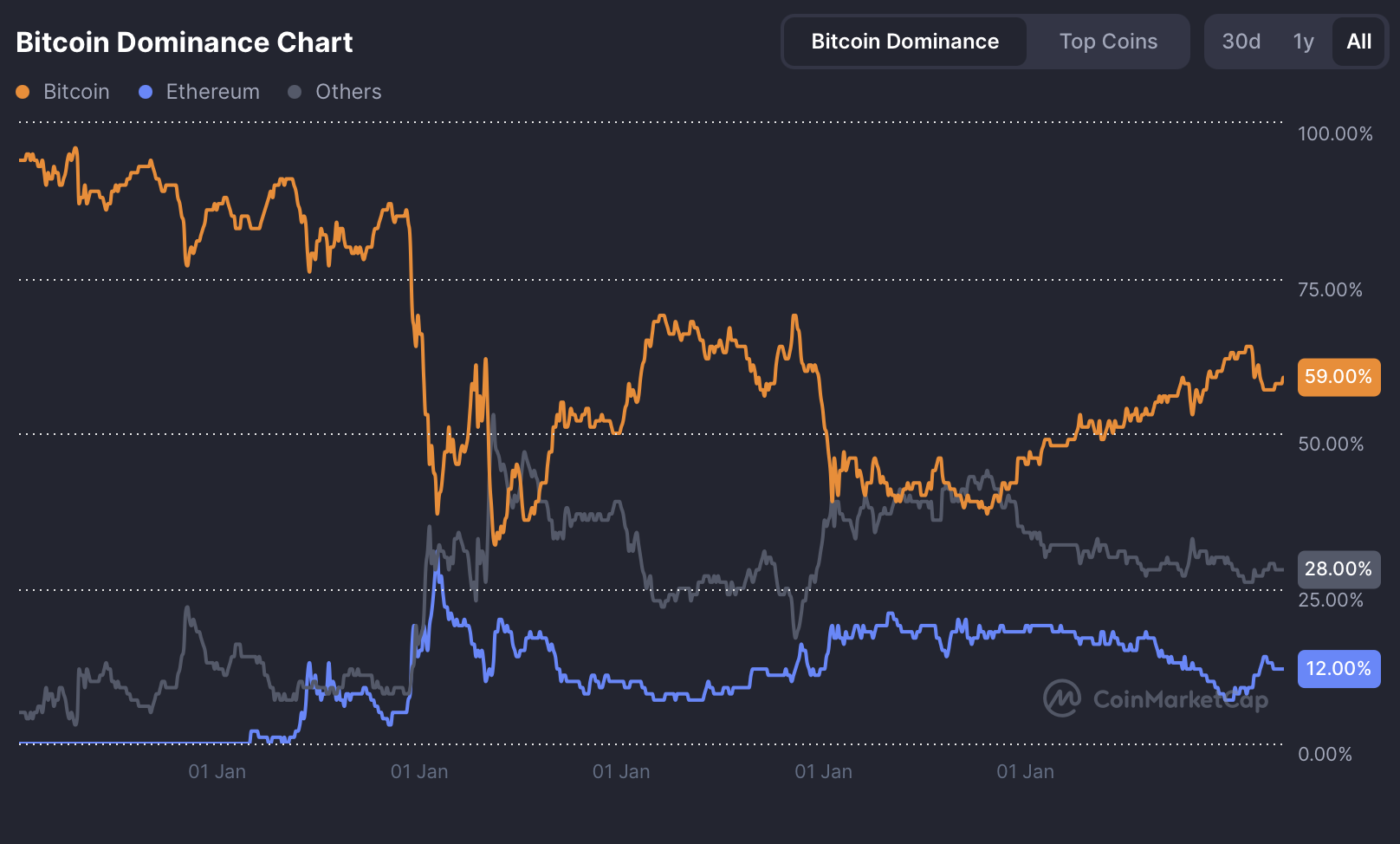
Task: Click the blue 12.00% Ethereum value badge
Action: (1338, 669)
